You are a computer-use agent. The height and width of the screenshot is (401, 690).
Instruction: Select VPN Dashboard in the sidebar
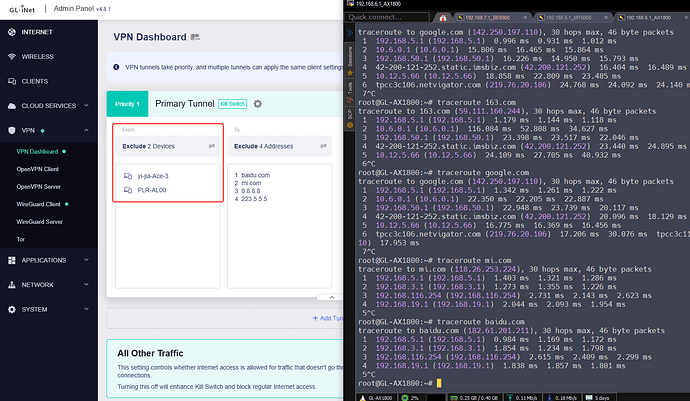pos(37,151)
